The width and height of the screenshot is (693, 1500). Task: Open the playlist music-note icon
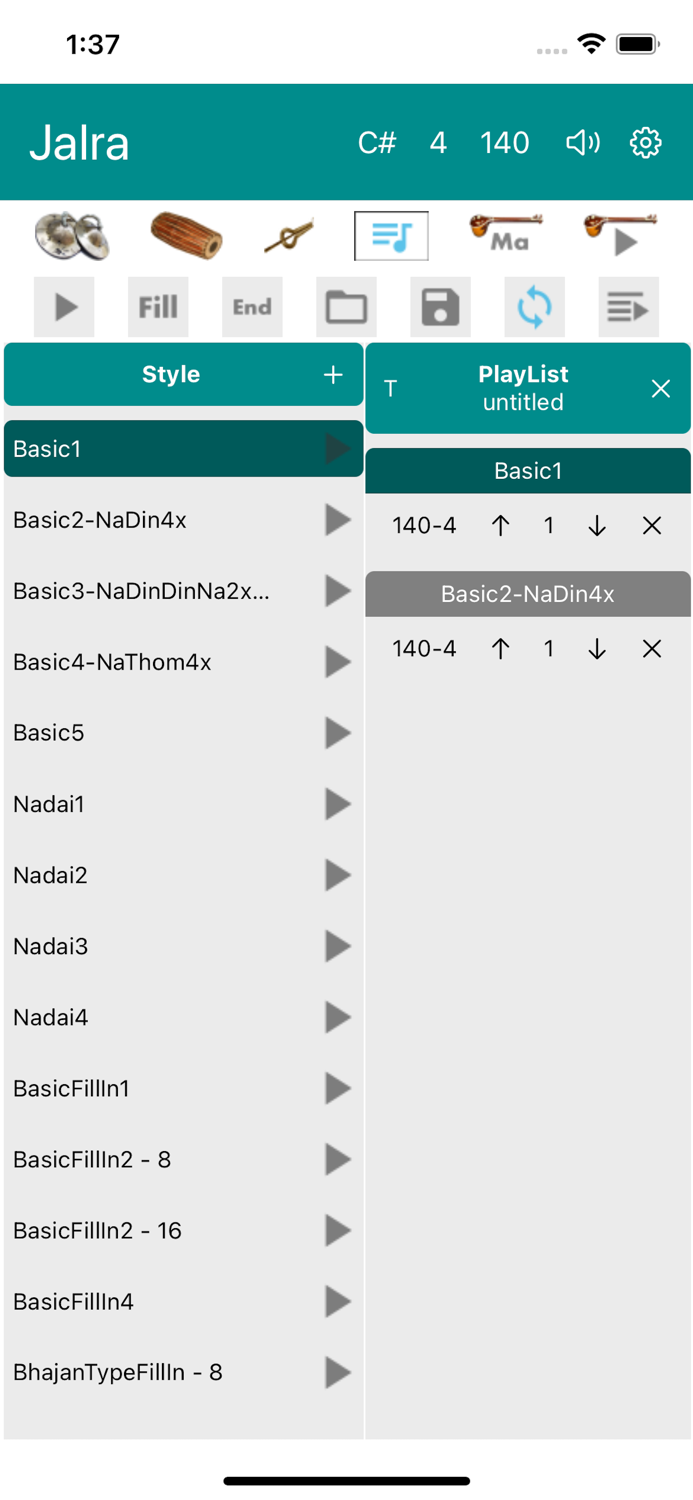[x=391, y=236]
